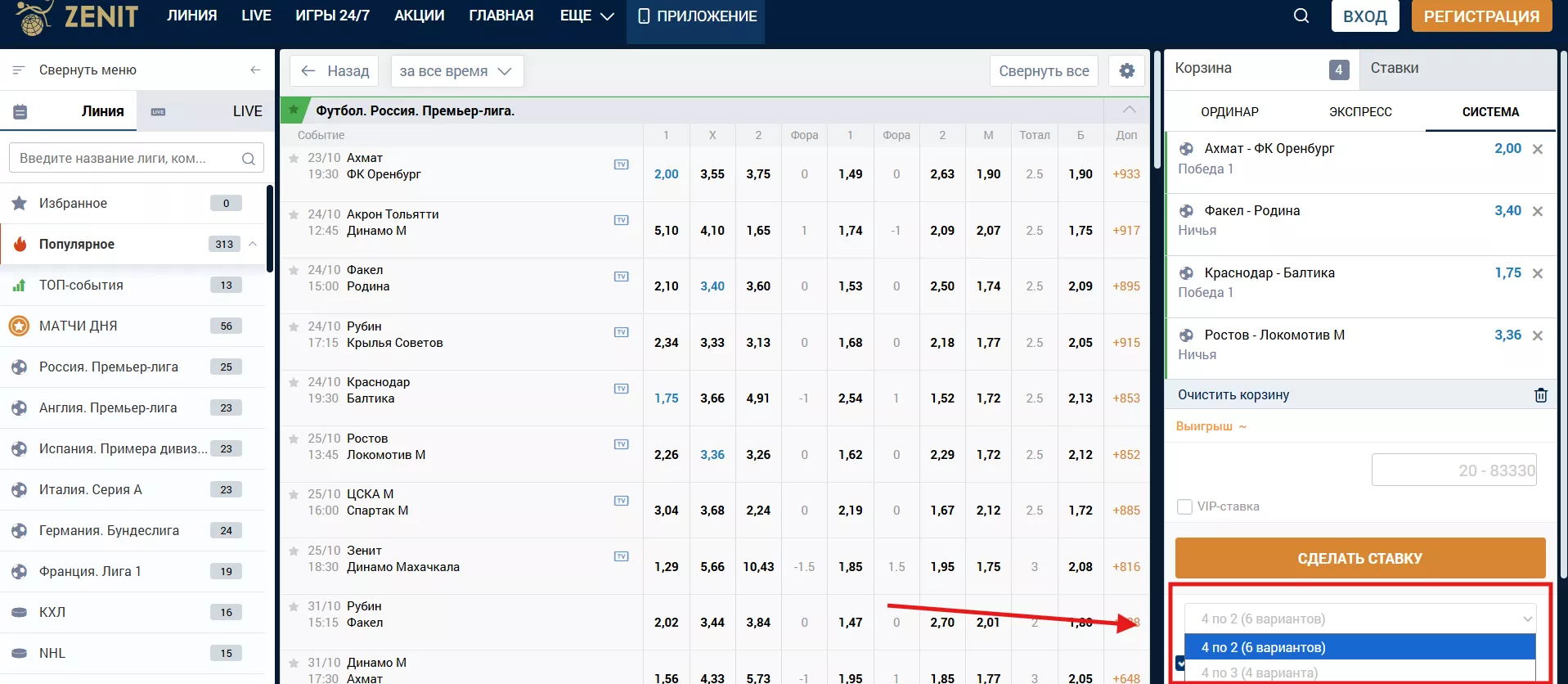Open the search magnifier in header
The image size is (1568, 684).
pos(1301,16)
